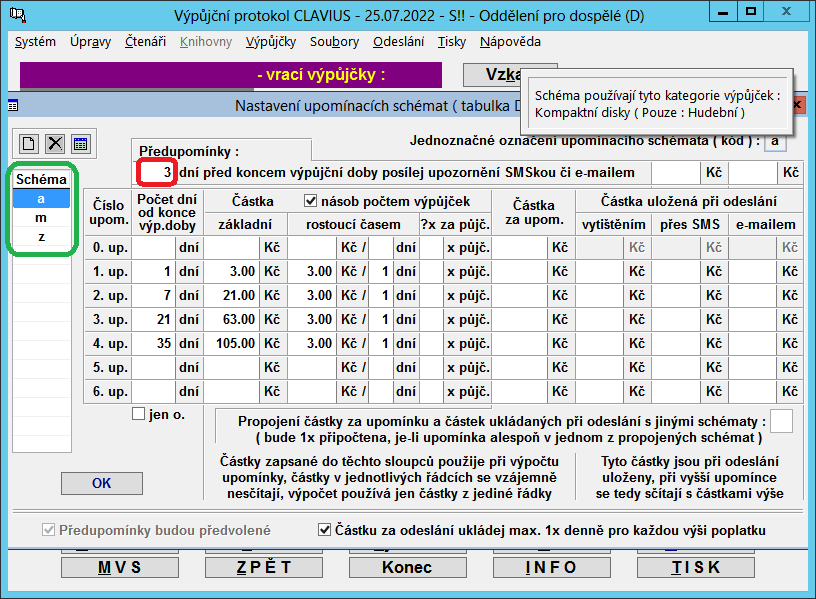Image resolution: width=816 pixels, height=599 pixels.
Task: Open the table view icon above Schéma list
Action: tap(80, 144)
